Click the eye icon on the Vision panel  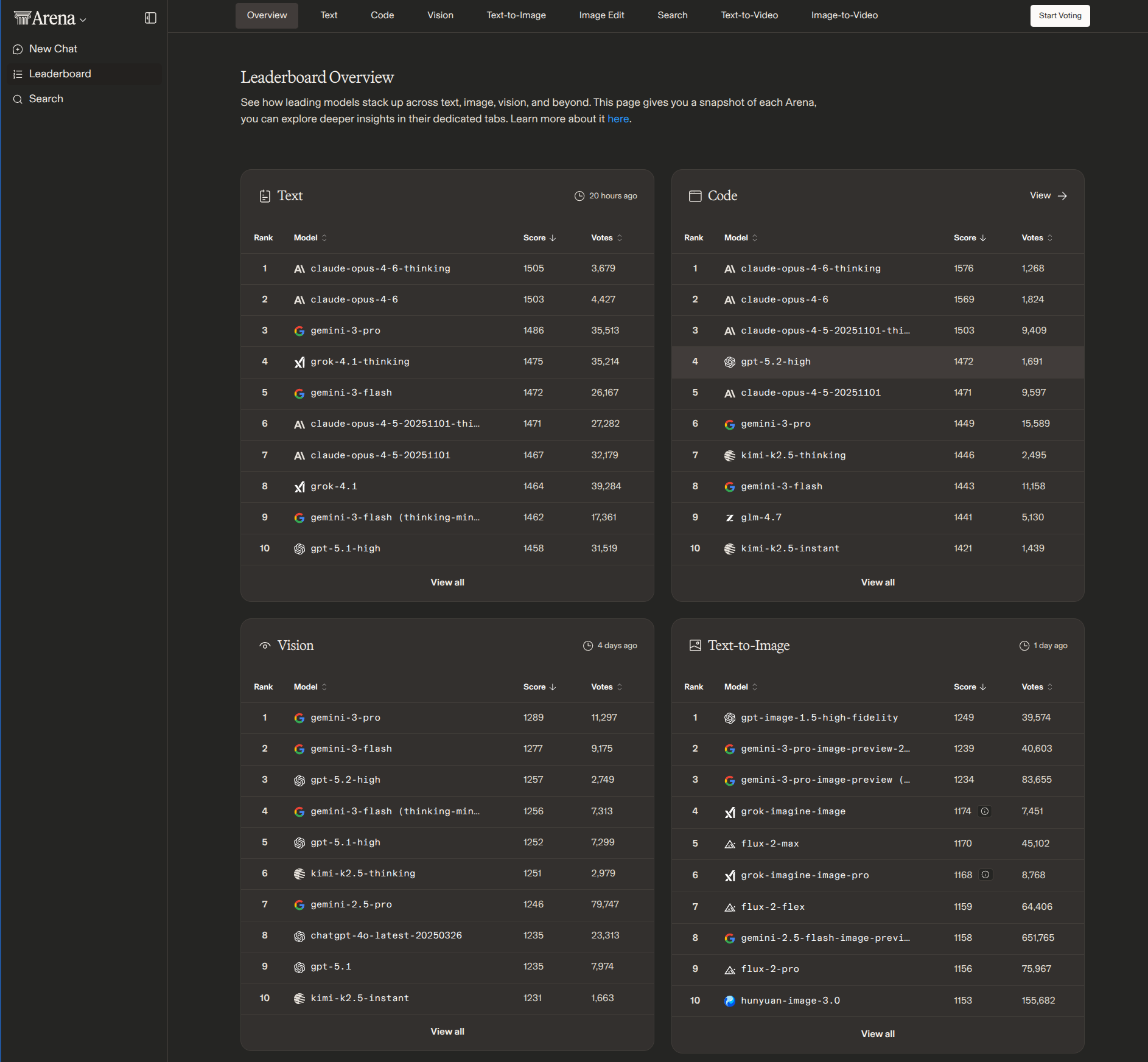265,645
